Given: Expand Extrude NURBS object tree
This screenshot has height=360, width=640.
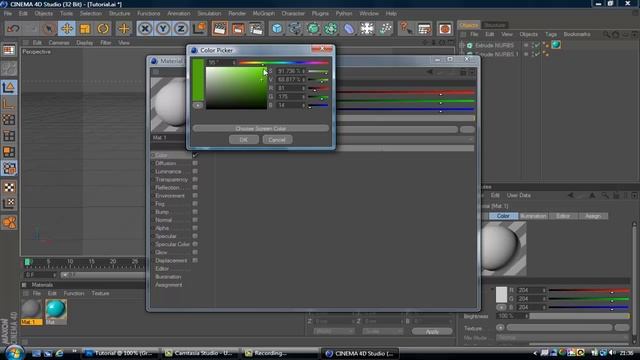Looking at the screenshot, I should pos(462,45).
